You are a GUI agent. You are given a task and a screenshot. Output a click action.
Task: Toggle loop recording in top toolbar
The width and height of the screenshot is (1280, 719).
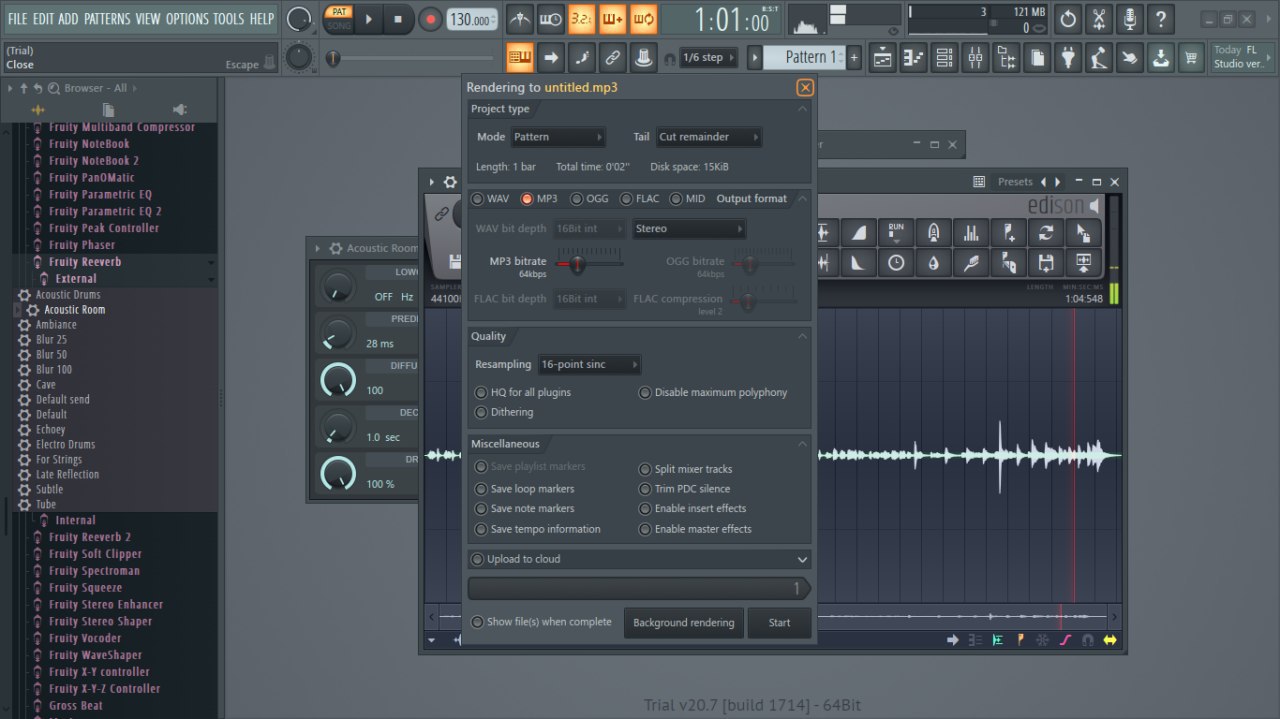point(644,18)
